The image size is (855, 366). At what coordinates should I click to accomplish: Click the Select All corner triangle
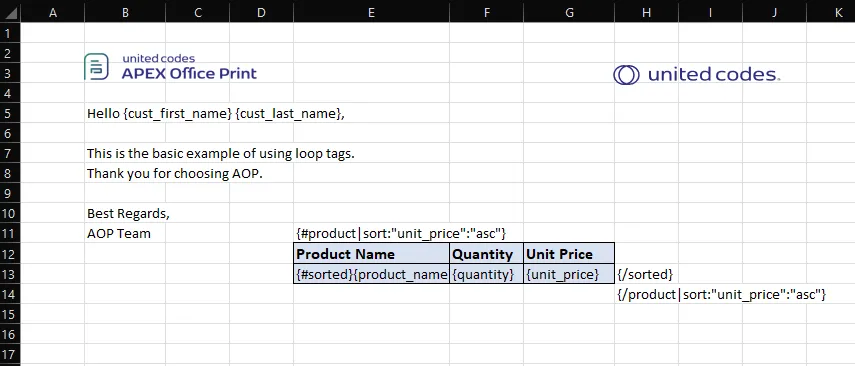pos(10,13)
